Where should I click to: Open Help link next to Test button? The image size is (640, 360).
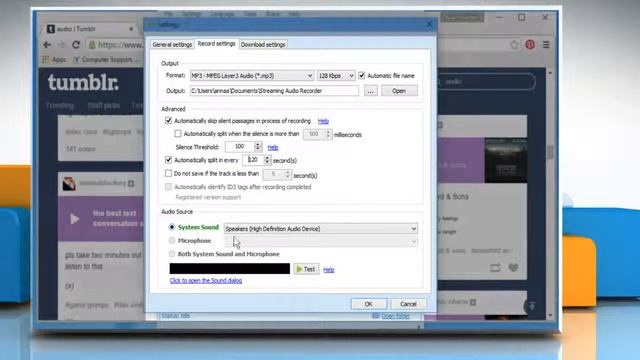pyautogui.click(x=329, y=269)
